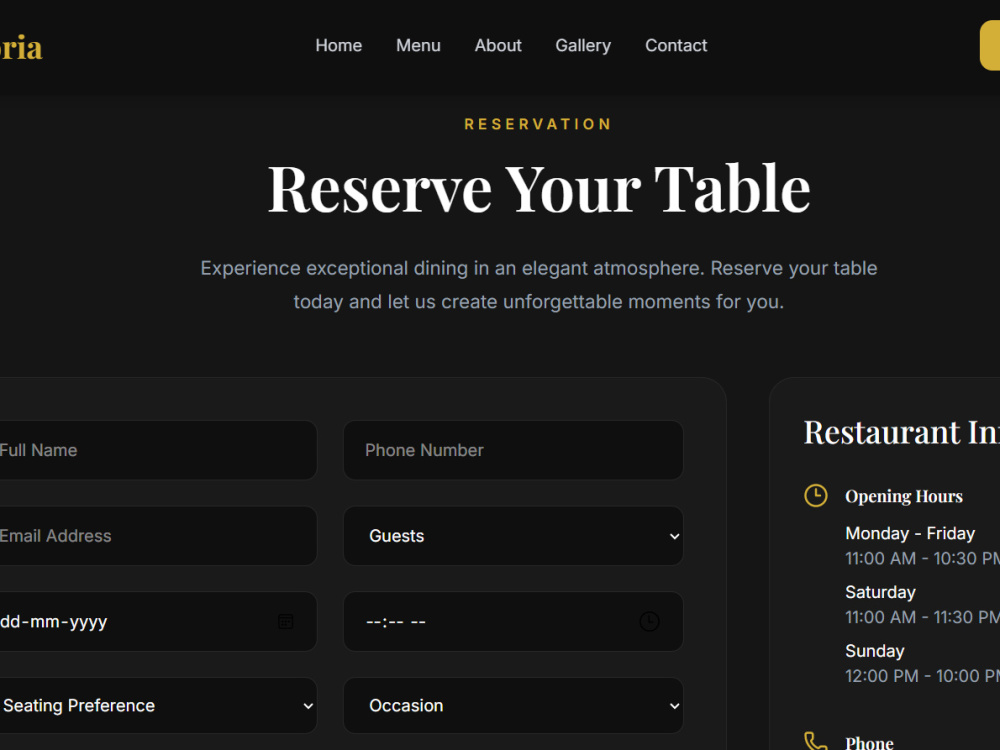Click the 11:00 AM - 11:30 PM hours text
Image resolution: width=1000 pixels, height=750 pixels.
pos(922,617)
